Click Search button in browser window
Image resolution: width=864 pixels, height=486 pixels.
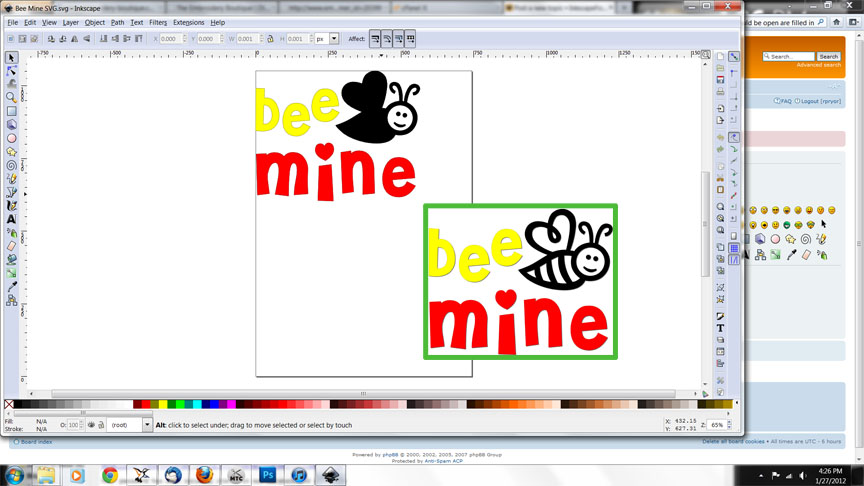pyautogui.click(x=828, y=57)
